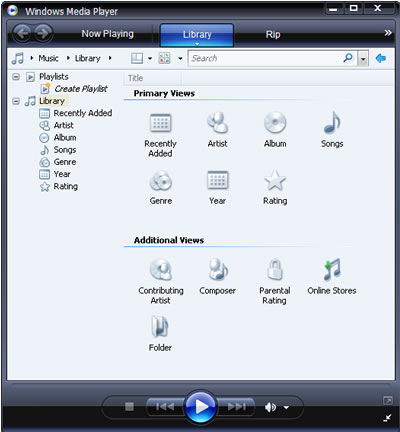Go back with the Back arrow button
Viewport: 400px width, 432px height.
[x=22, y=33]
